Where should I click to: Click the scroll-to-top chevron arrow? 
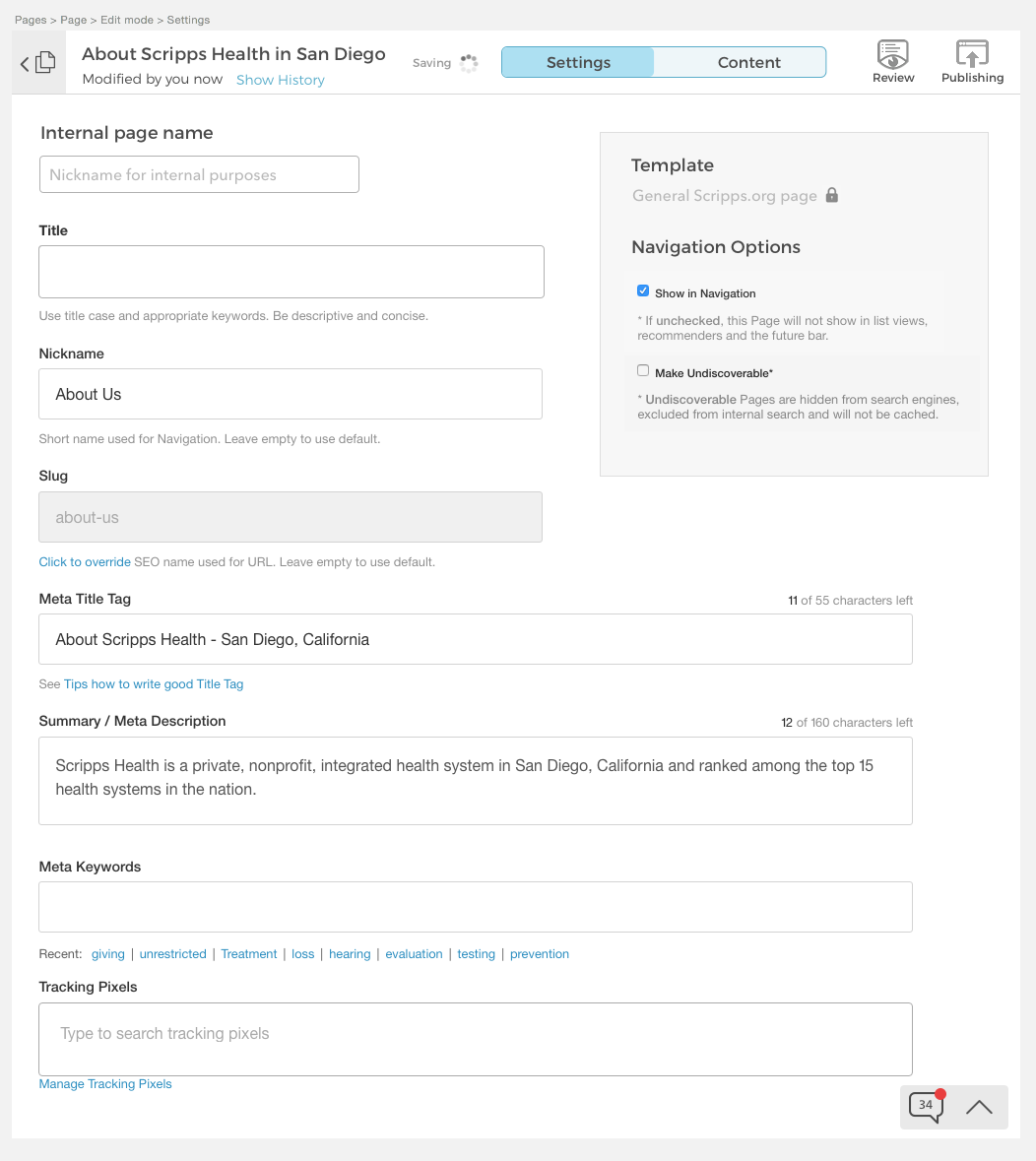pyautogui.click(x=979, y=1107)
